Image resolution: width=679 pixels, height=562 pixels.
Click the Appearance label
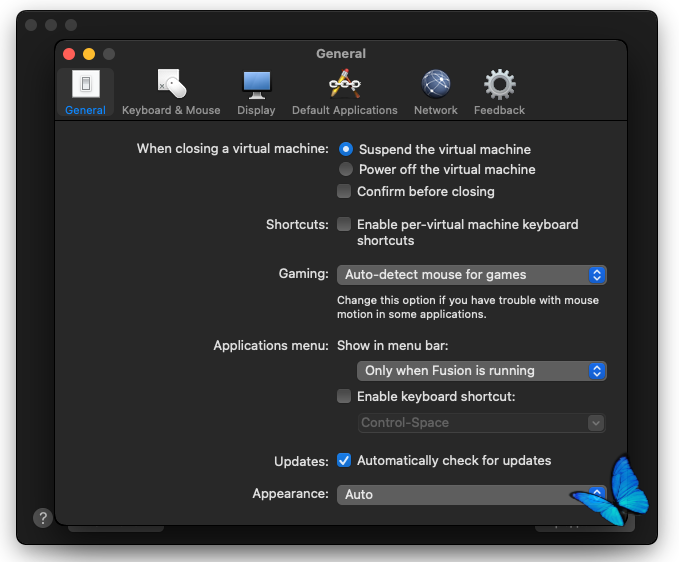point(291,494)
